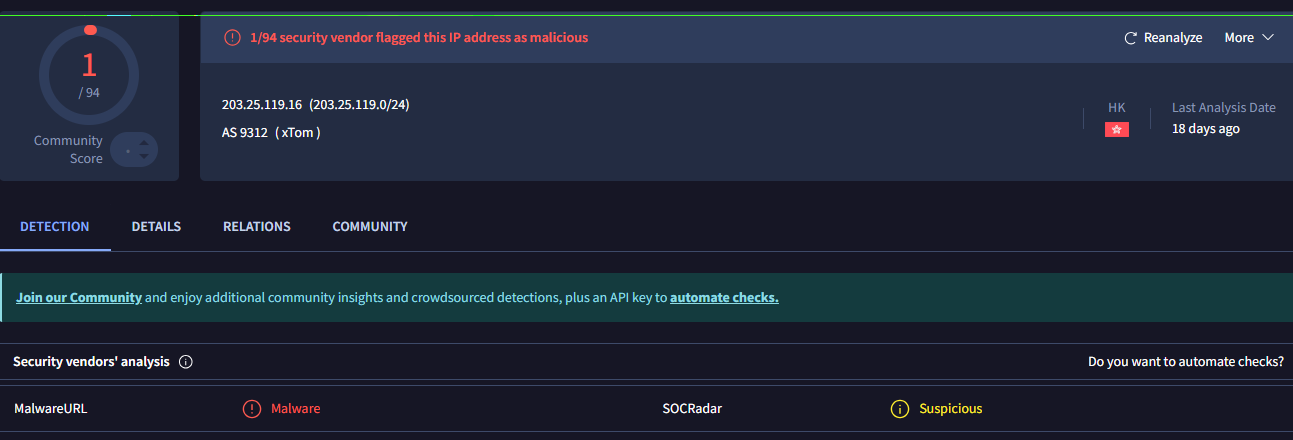Select the COMMUNITY tab
The width and height of the screenshot is (1293, 440).
(370, 227)
